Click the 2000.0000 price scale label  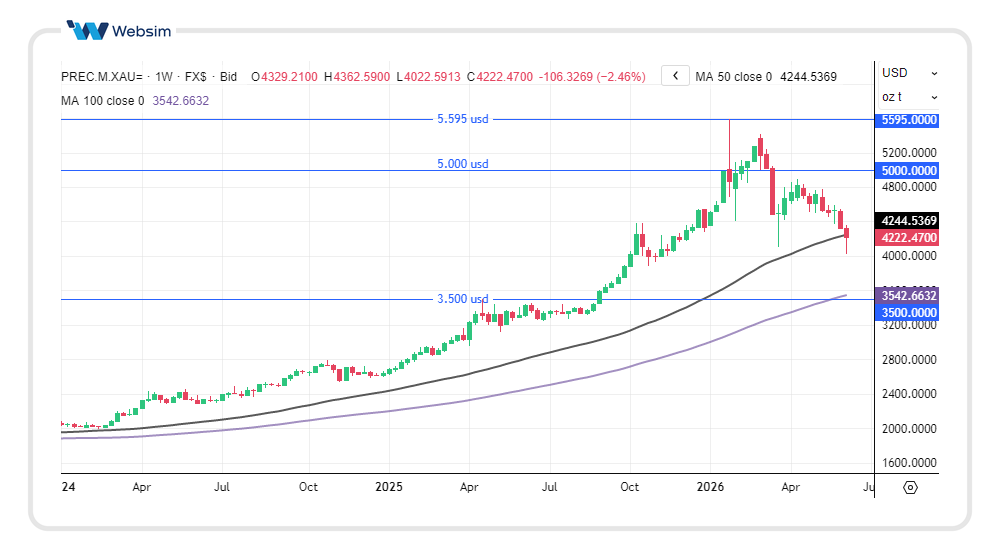909,428
